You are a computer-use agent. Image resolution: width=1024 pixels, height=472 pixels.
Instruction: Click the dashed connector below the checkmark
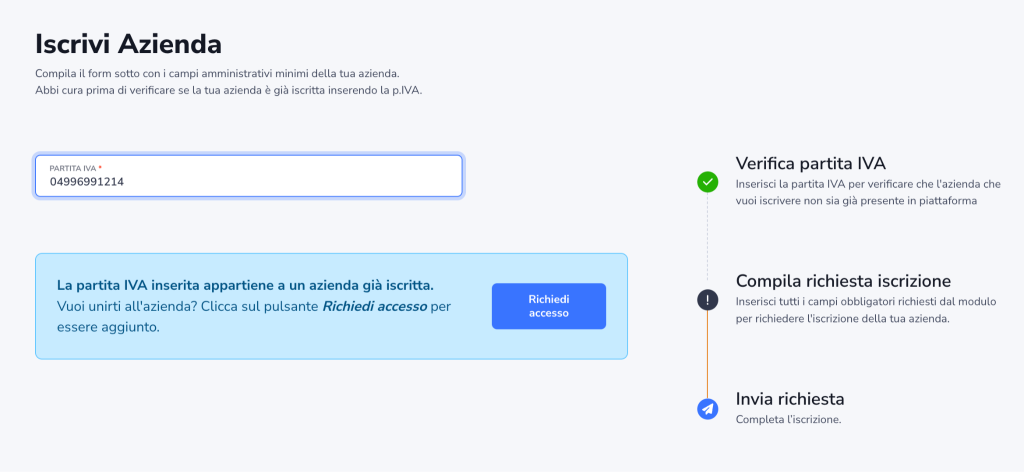[707, 240]
